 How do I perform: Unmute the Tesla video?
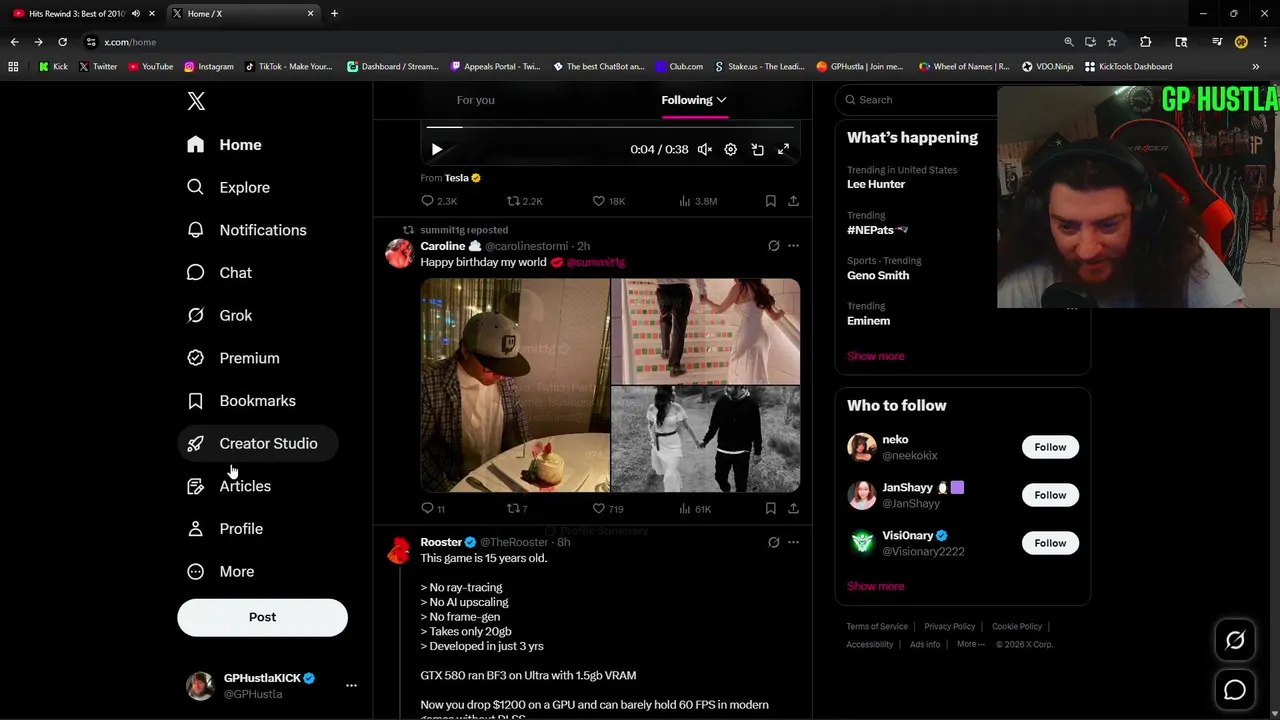(x=704, y=149)
